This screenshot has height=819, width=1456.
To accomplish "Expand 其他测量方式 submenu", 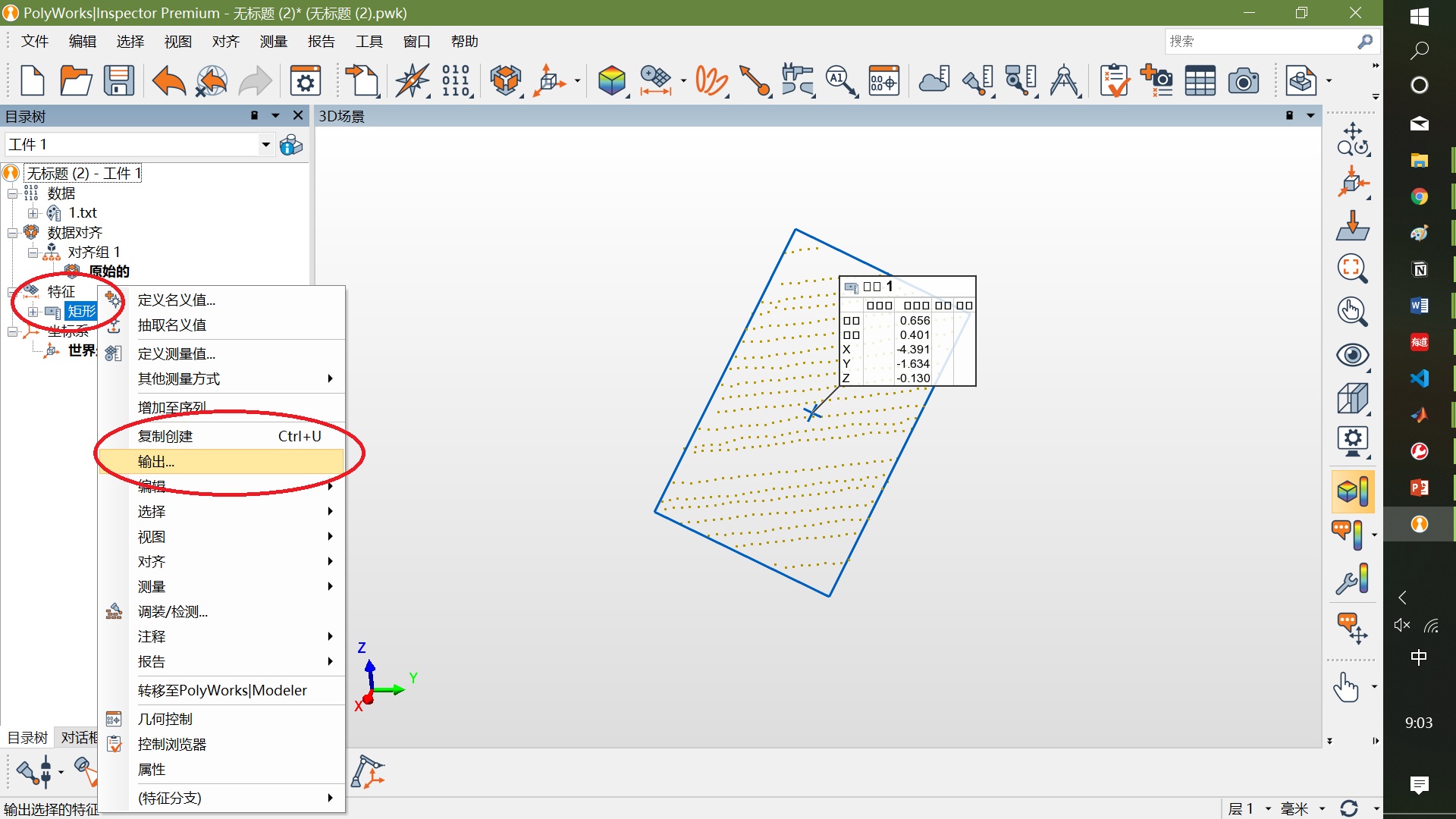I will 235,378.
